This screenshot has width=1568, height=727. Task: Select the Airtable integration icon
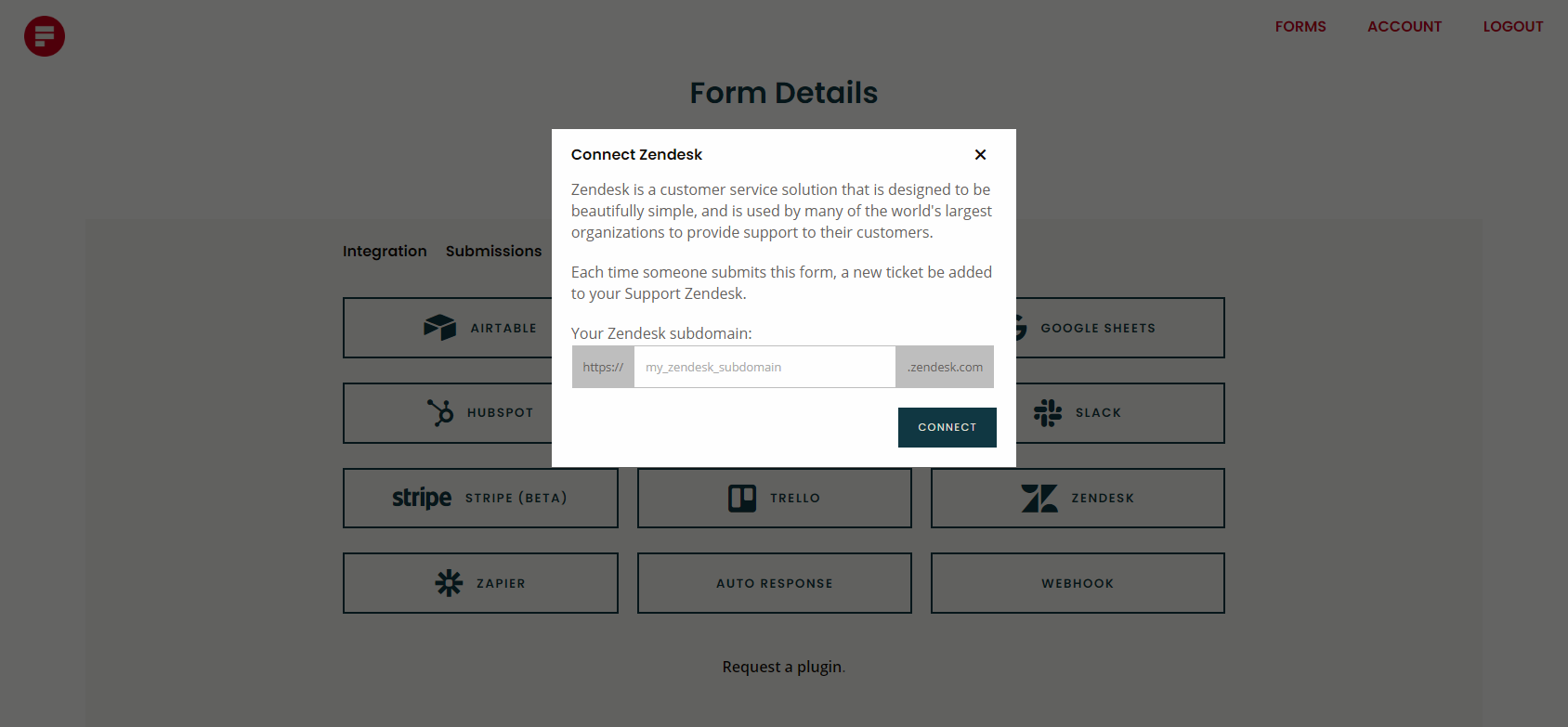click(x=438, y=327)
